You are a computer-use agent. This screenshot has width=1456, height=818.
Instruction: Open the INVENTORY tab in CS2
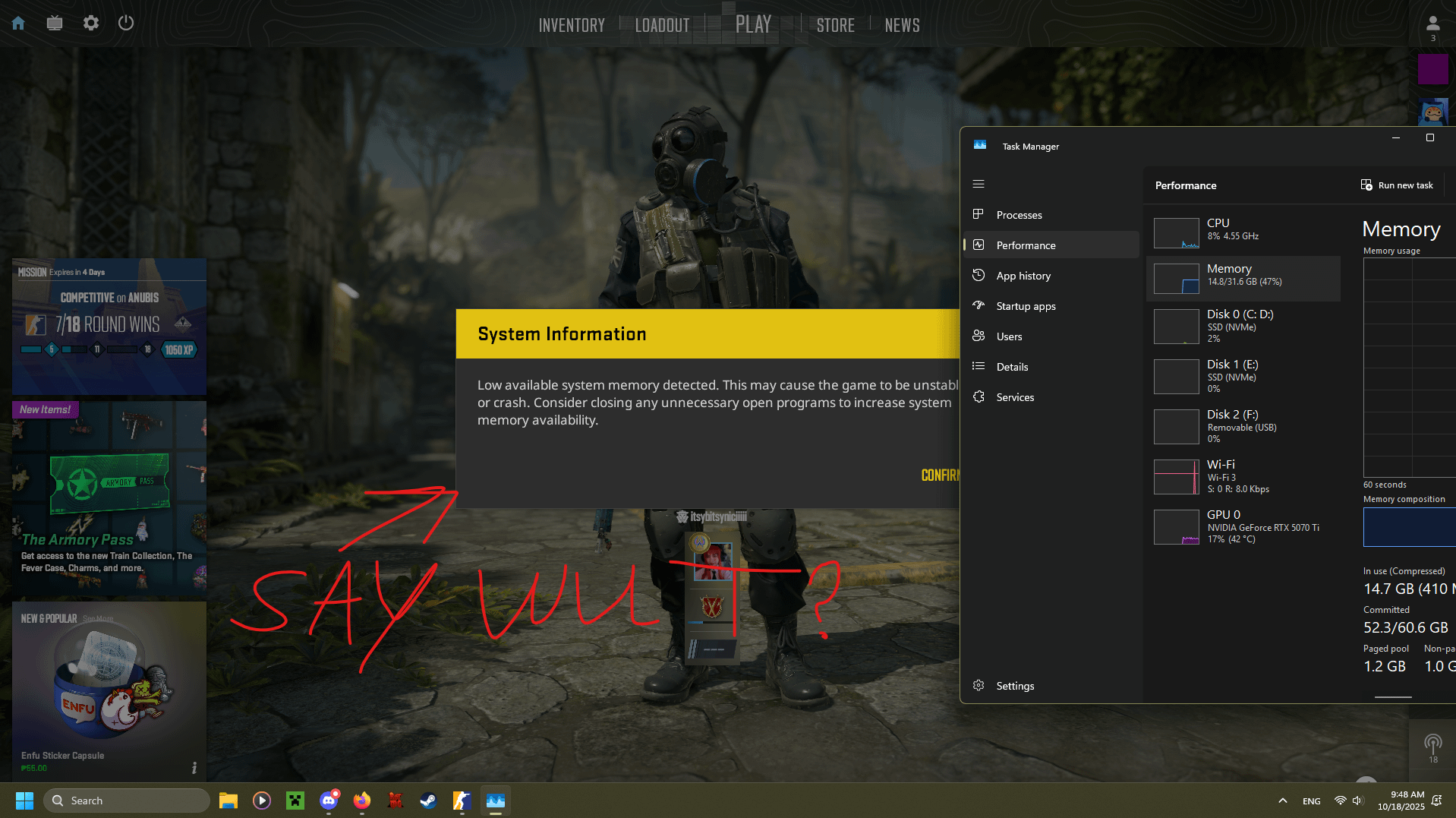(572, 25)
